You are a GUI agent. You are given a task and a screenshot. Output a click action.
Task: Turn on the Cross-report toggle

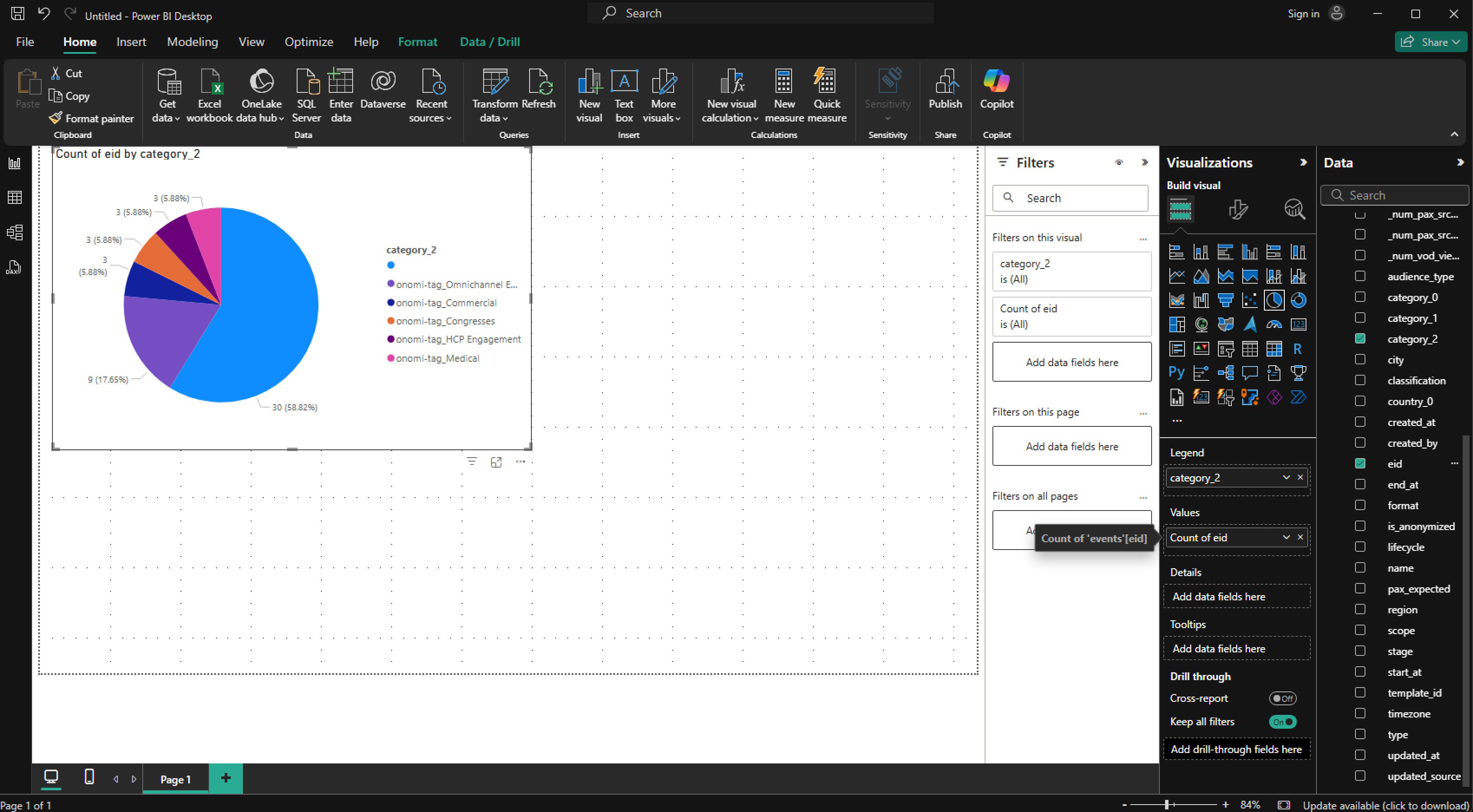[1283, 698]
